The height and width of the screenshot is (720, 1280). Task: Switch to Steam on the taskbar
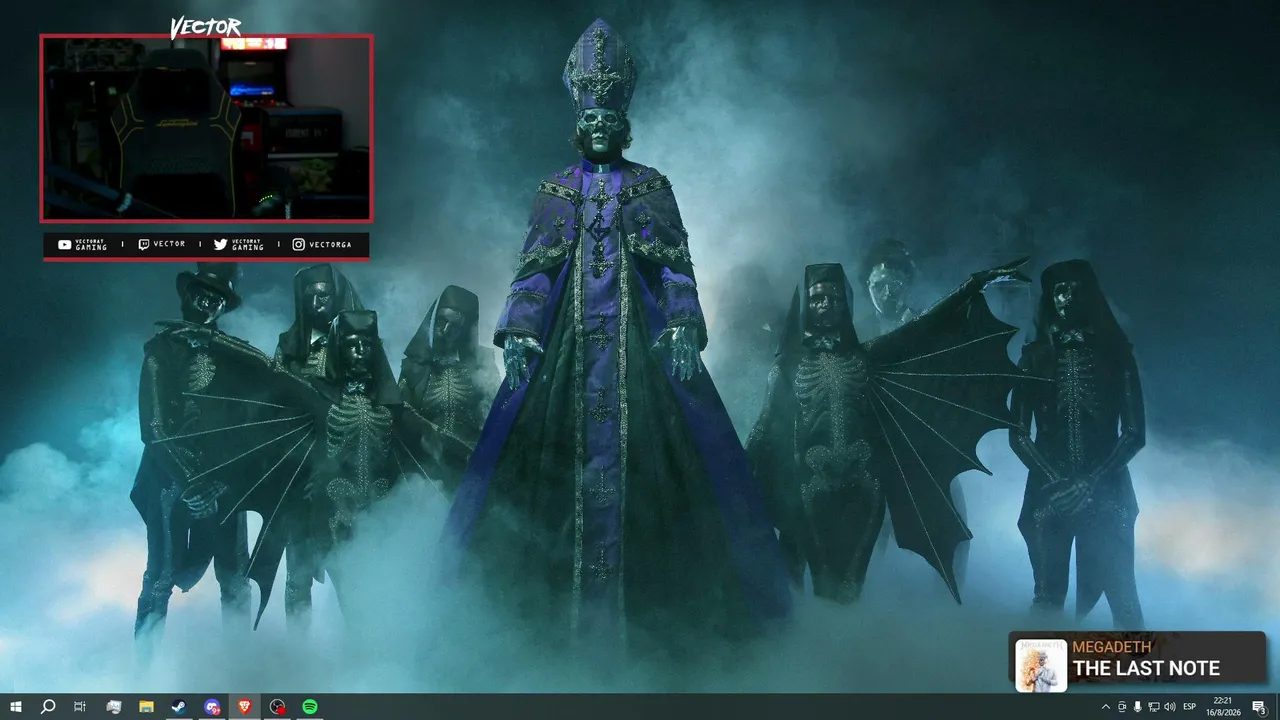(178, 707)
